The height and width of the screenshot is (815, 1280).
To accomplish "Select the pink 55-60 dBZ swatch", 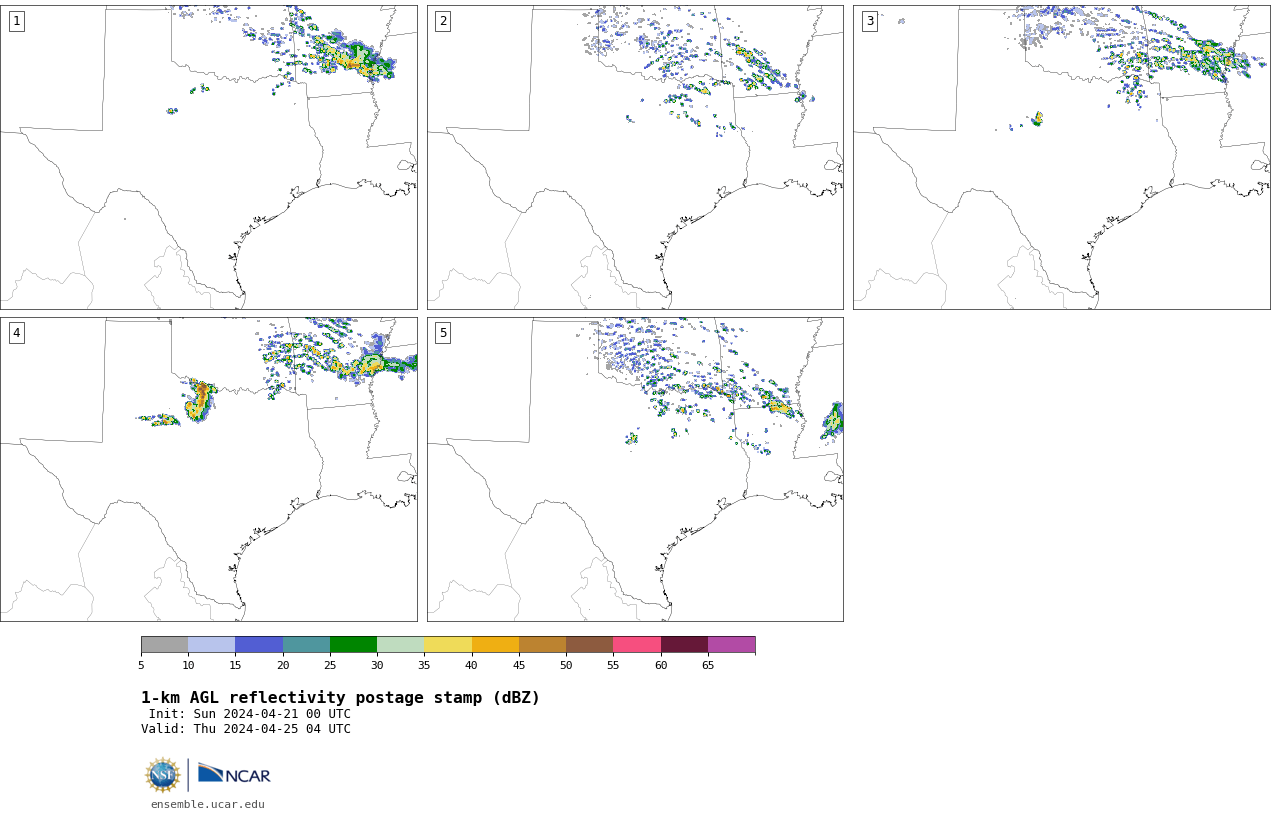I will tap(637, 644).
